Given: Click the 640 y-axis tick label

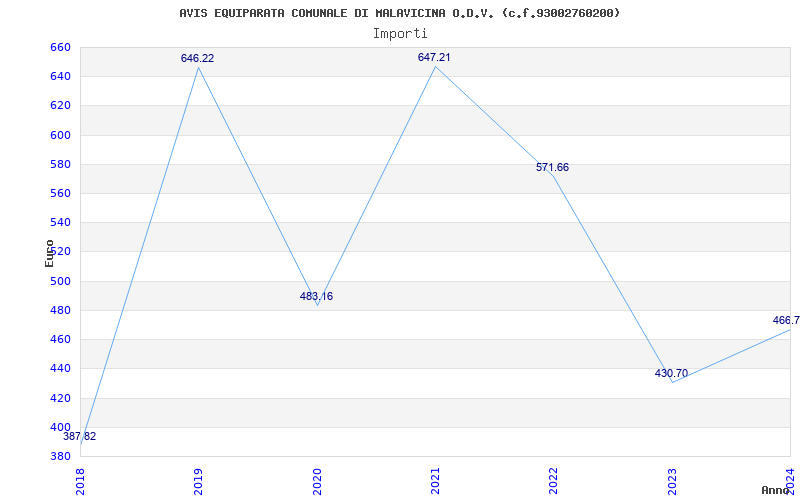Looking at the screenshot, I should point(60,77).
